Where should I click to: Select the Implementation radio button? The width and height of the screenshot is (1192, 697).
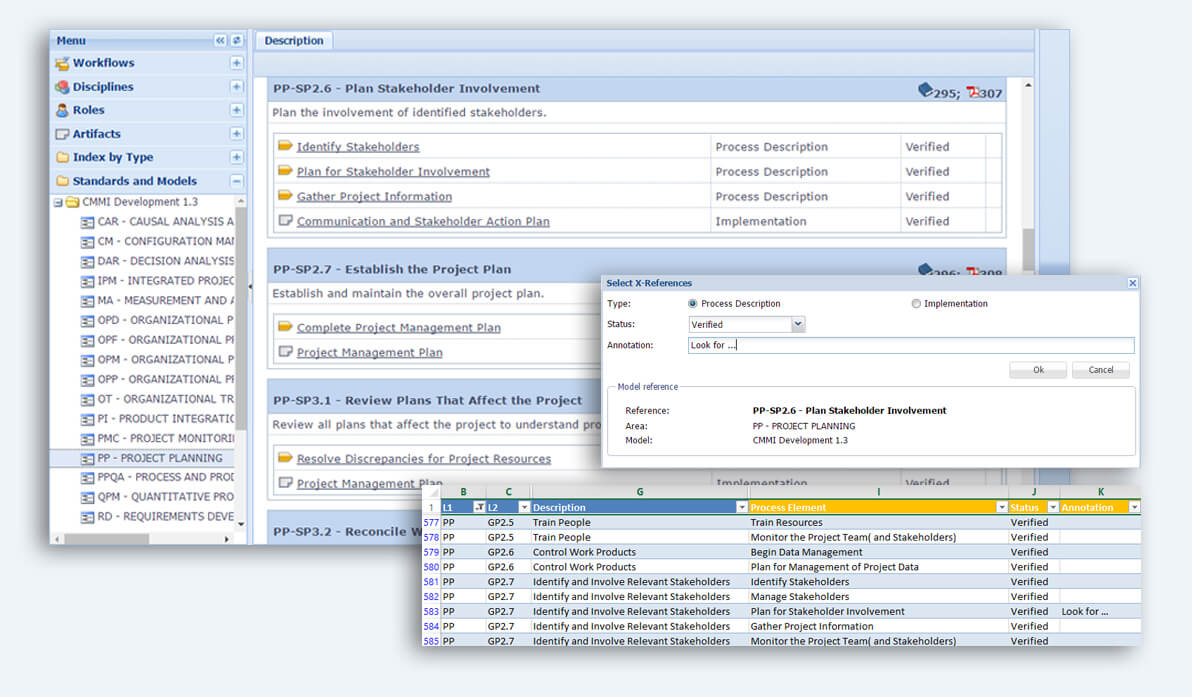(x=916, y=303)
